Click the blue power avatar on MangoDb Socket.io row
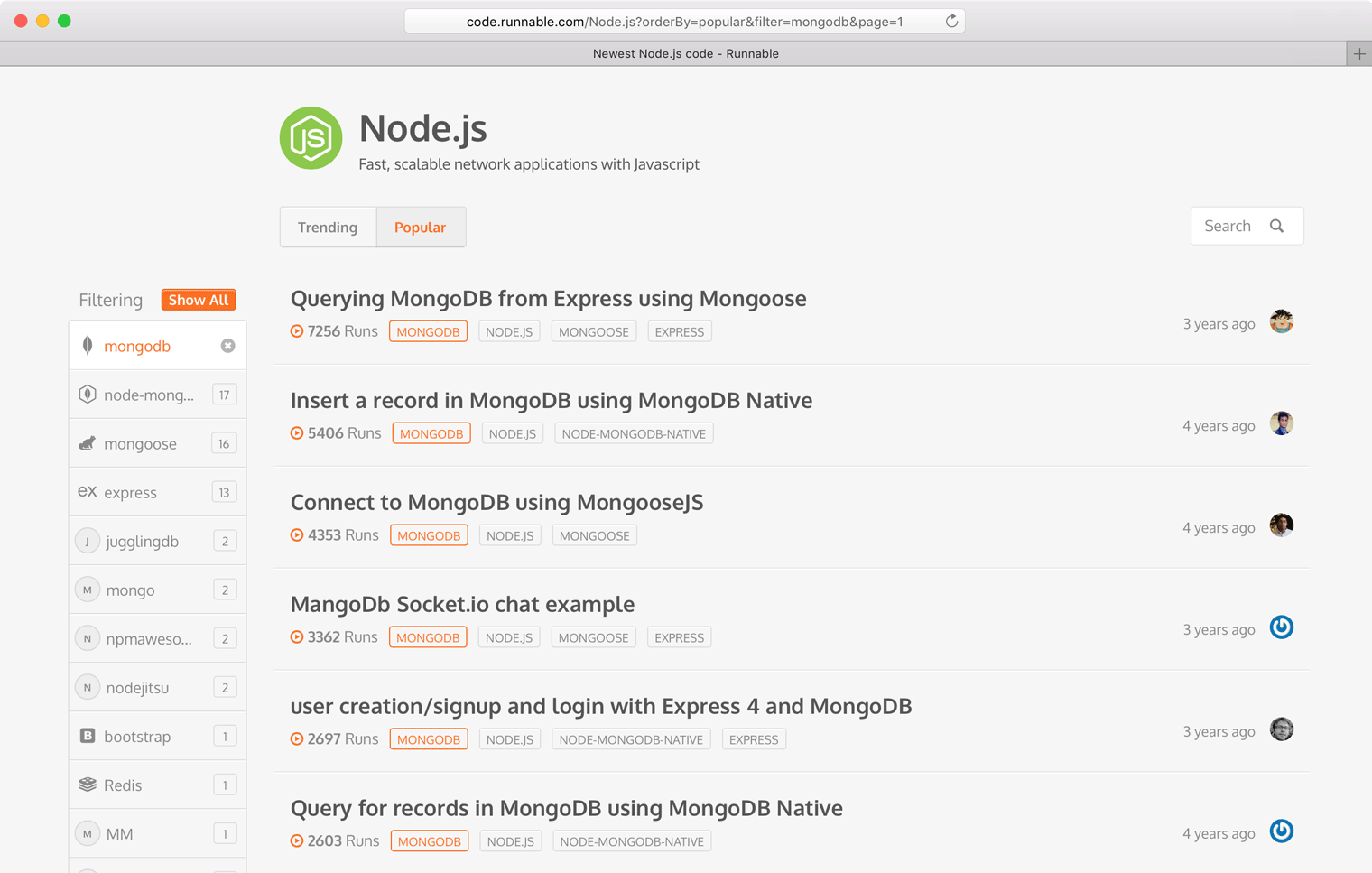Screen dimensions: 1372x873 tap(1281, 627)
